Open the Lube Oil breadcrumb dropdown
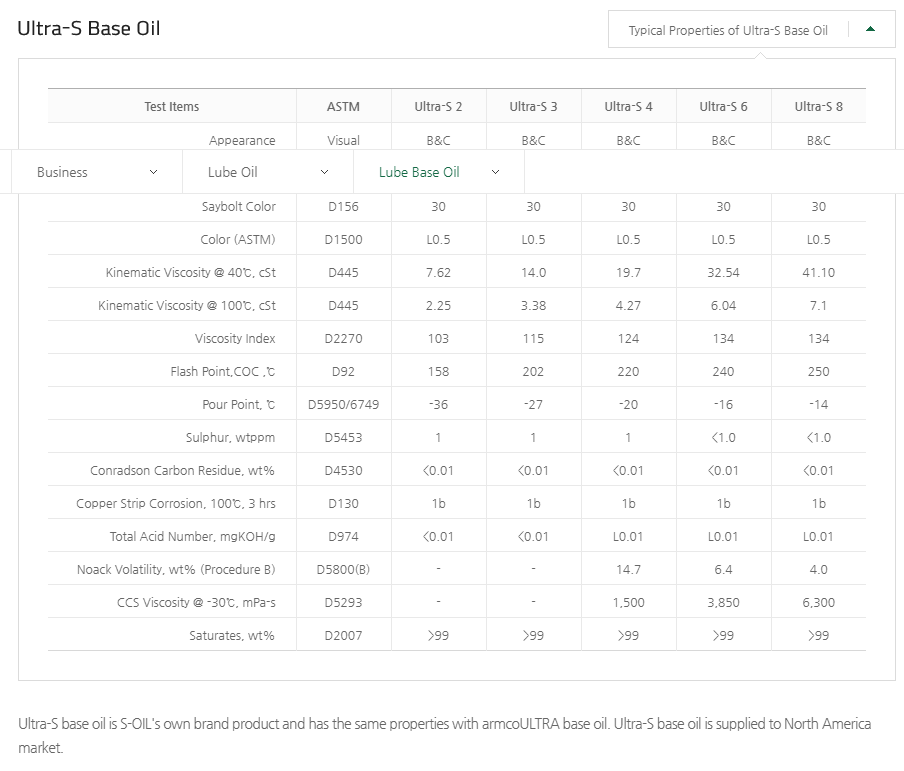904x771 pixels. [268, 172]
